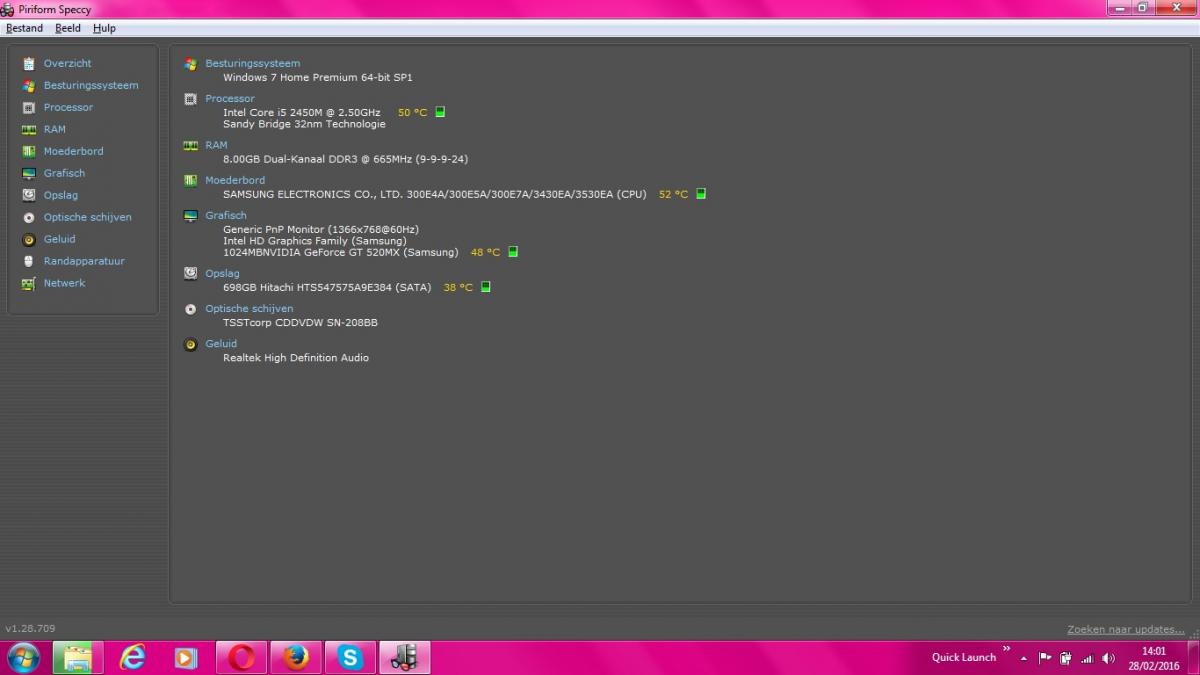
Task: Open the volume speaker icon in system tray
Action: (1108, 658)
